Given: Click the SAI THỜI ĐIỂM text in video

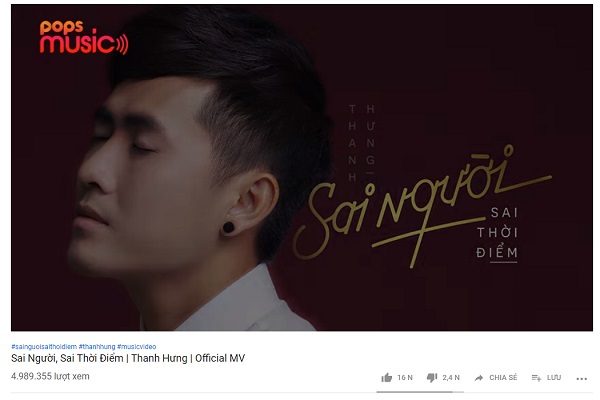Looking at the screenshot, I should [x=497, y=233].
